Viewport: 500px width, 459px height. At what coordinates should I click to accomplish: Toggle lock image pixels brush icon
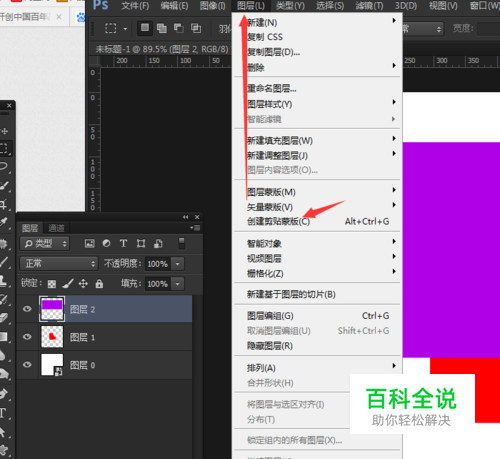click(x=68, y=284)
